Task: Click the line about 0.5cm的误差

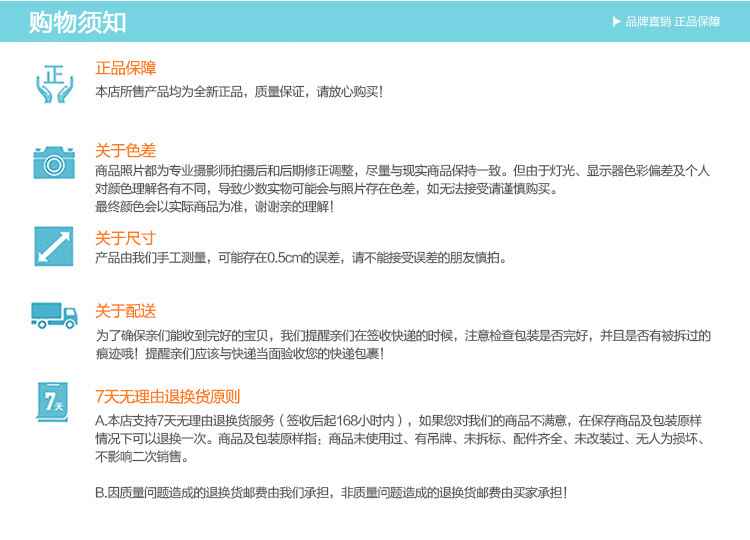Action: (x=301, y=258)
